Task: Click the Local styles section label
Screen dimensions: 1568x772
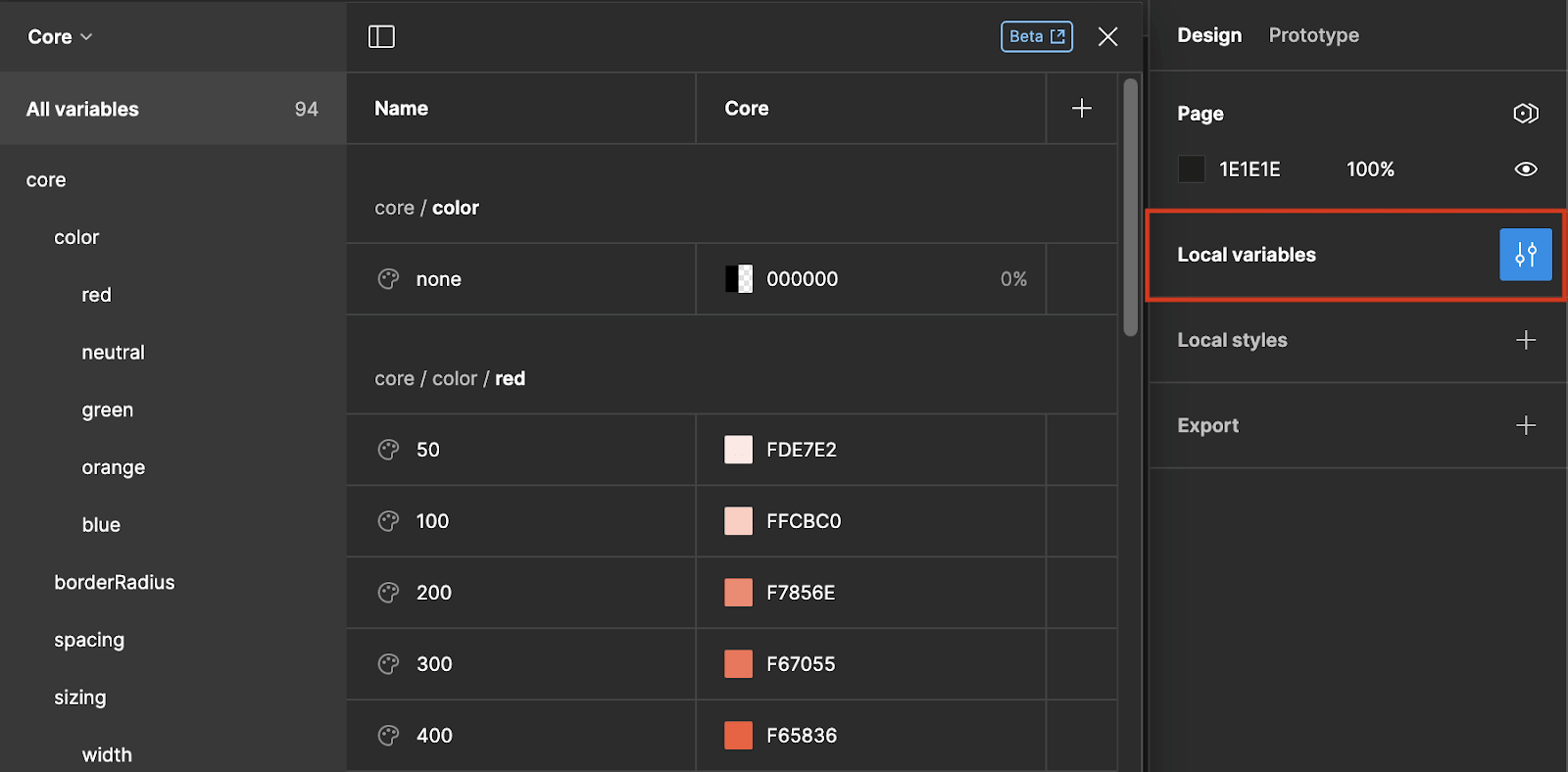Action: tap(1232, 340)
